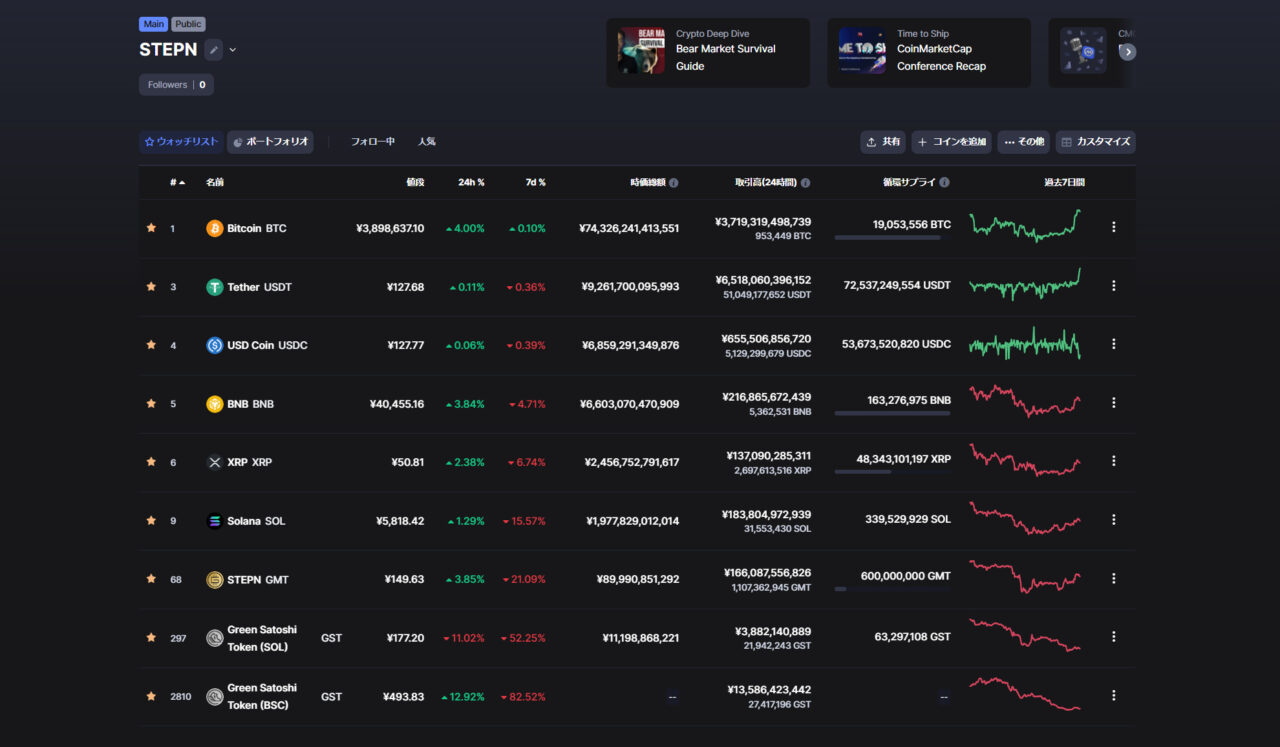The image size is (1280, 747).
Task: Open the Bear Market Survival Guide card
Action: pyautogui.click(x=708, y=52)
